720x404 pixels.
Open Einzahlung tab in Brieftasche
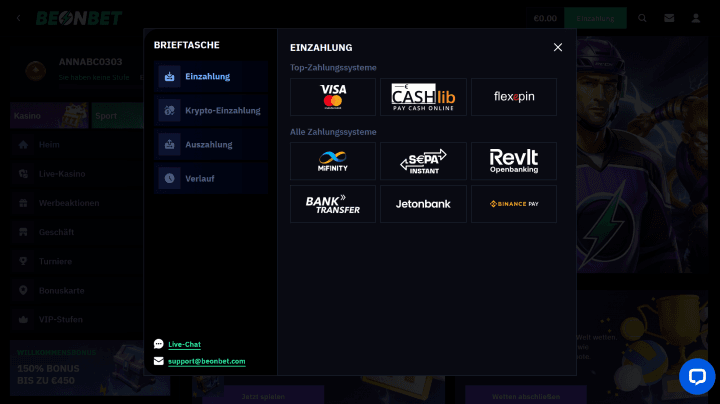[211, 76]
